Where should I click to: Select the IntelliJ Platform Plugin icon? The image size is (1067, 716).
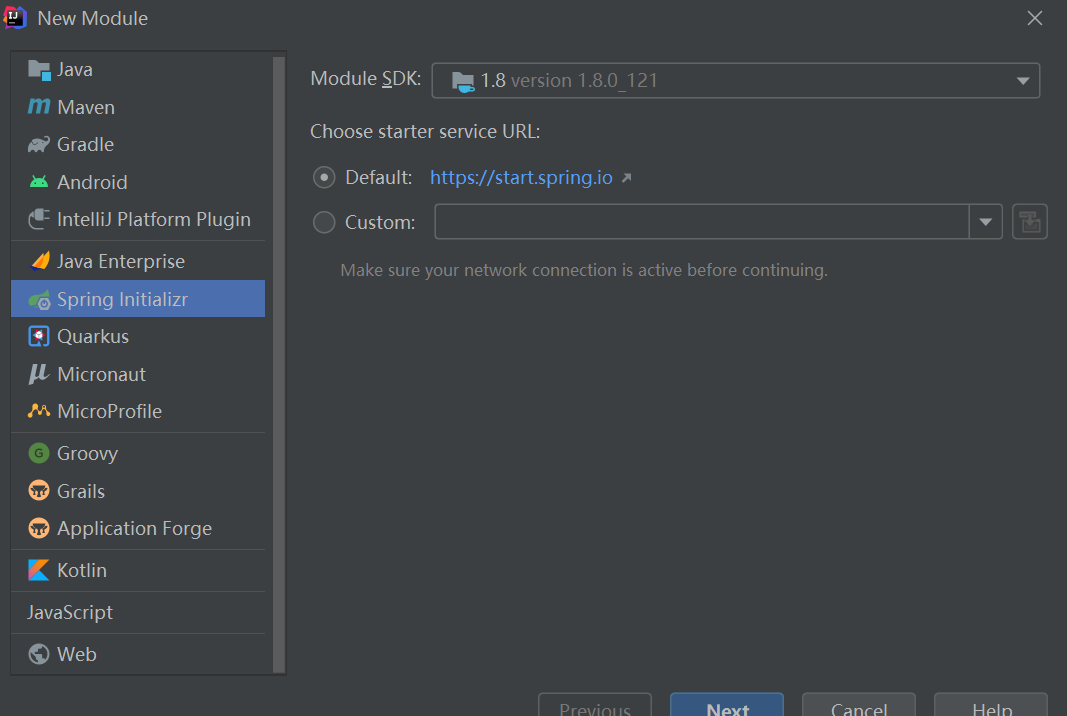tap(39, 219)
